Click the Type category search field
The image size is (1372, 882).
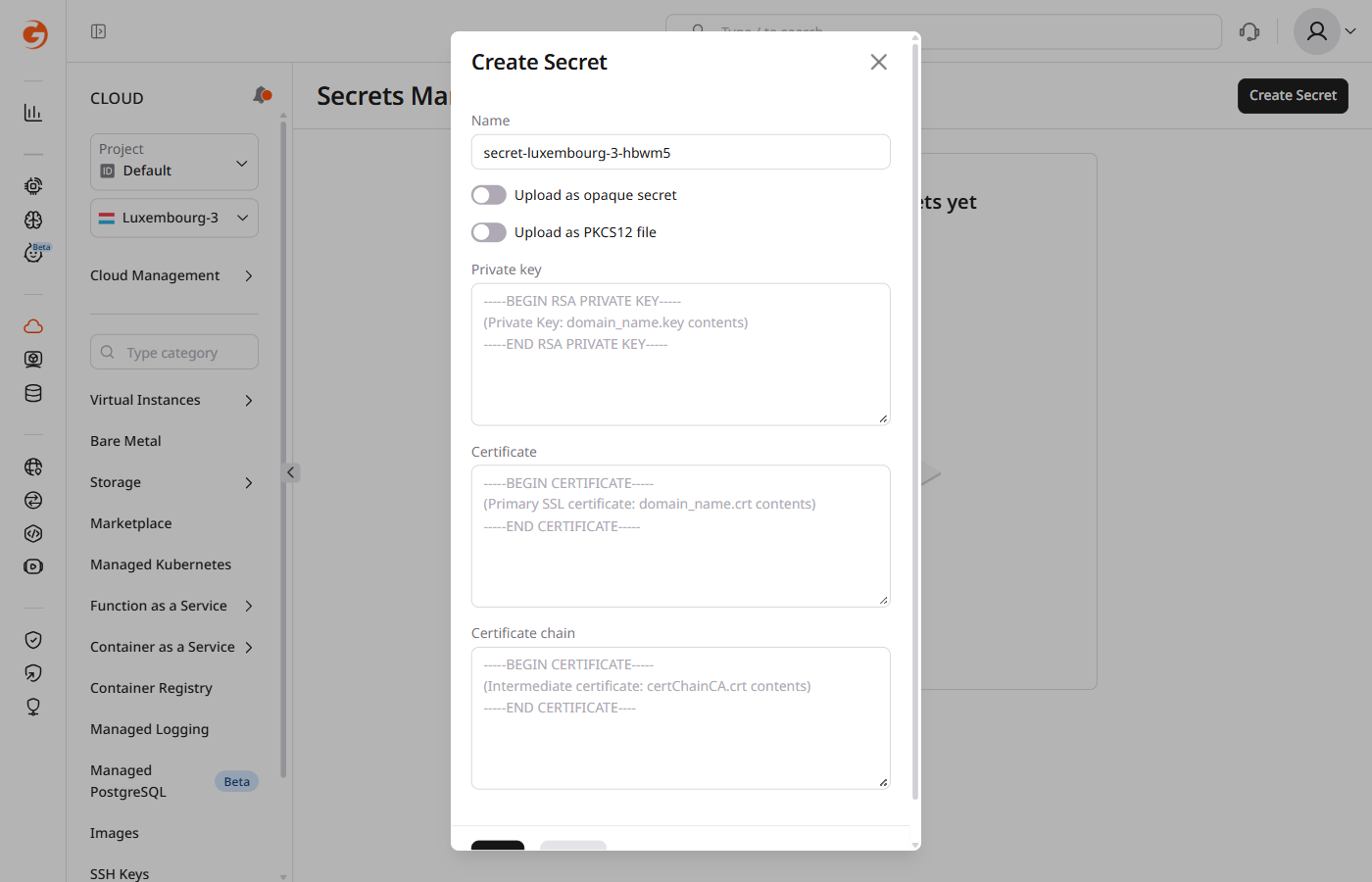pyautogui.click(x=174, y=352)
